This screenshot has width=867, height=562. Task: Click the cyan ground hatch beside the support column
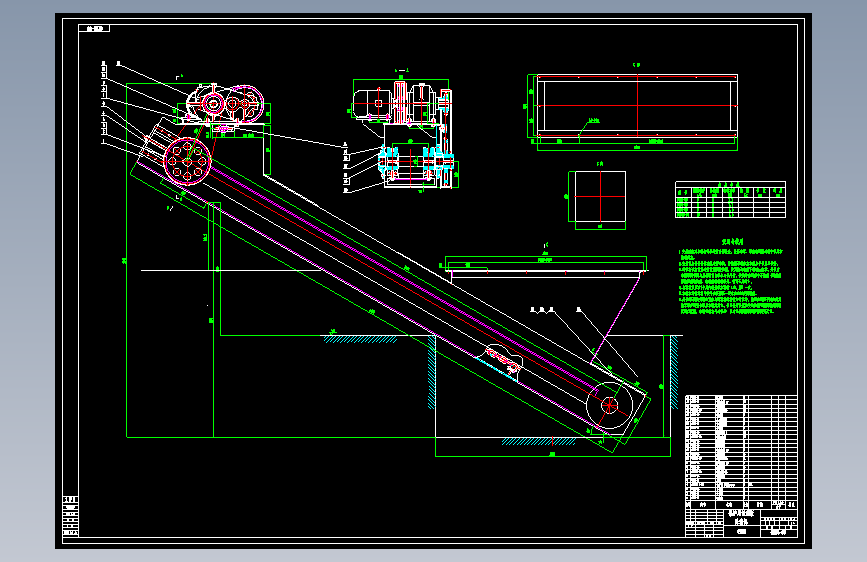click(361, 339)
